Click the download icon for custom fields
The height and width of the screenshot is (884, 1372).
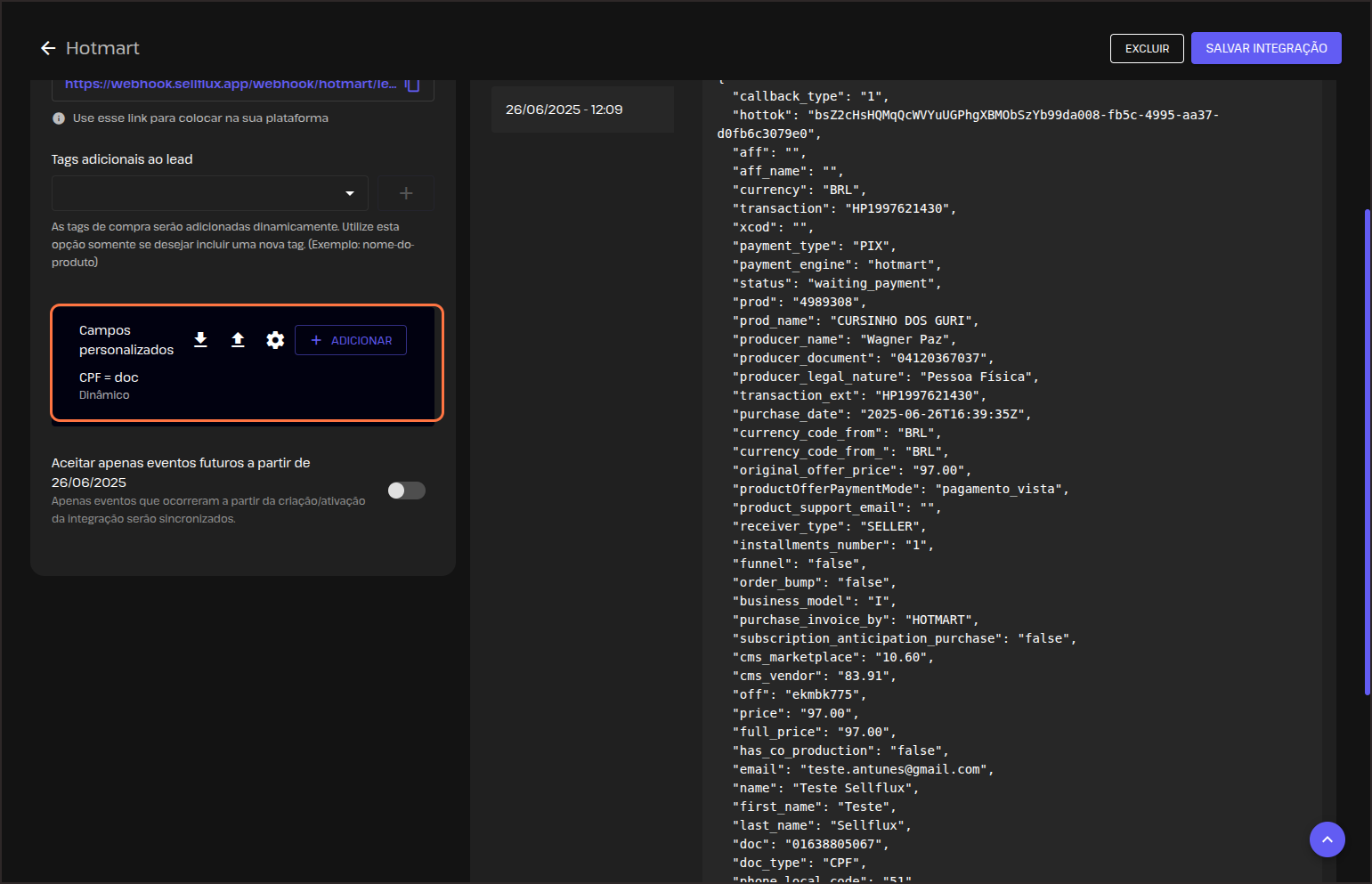click(x=200, y=340)
